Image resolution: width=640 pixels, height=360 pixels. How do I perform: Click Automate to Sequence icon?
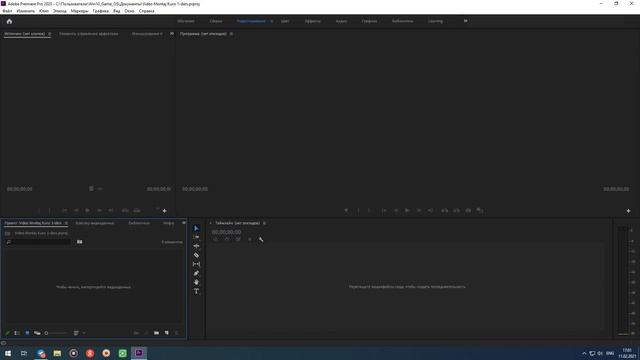pyautogui.click(x=136, y=333)
